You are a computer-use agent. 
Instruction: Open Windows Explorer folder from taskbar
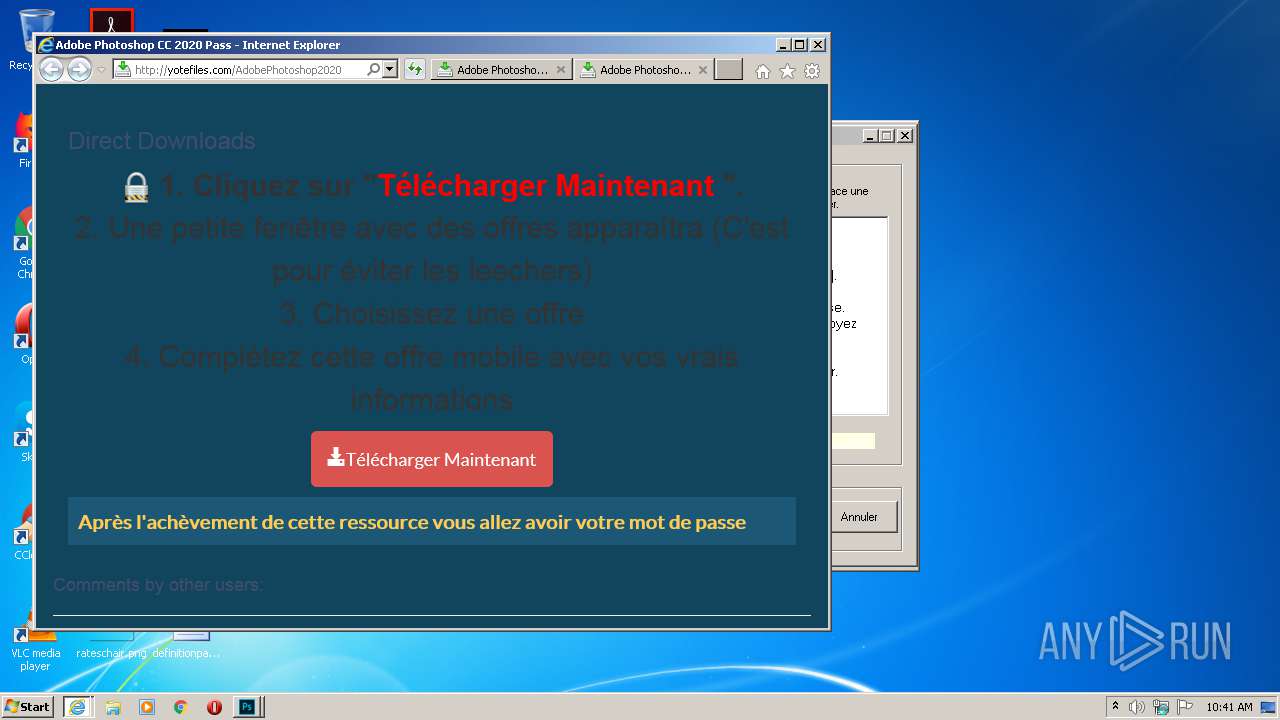(113, 707)
